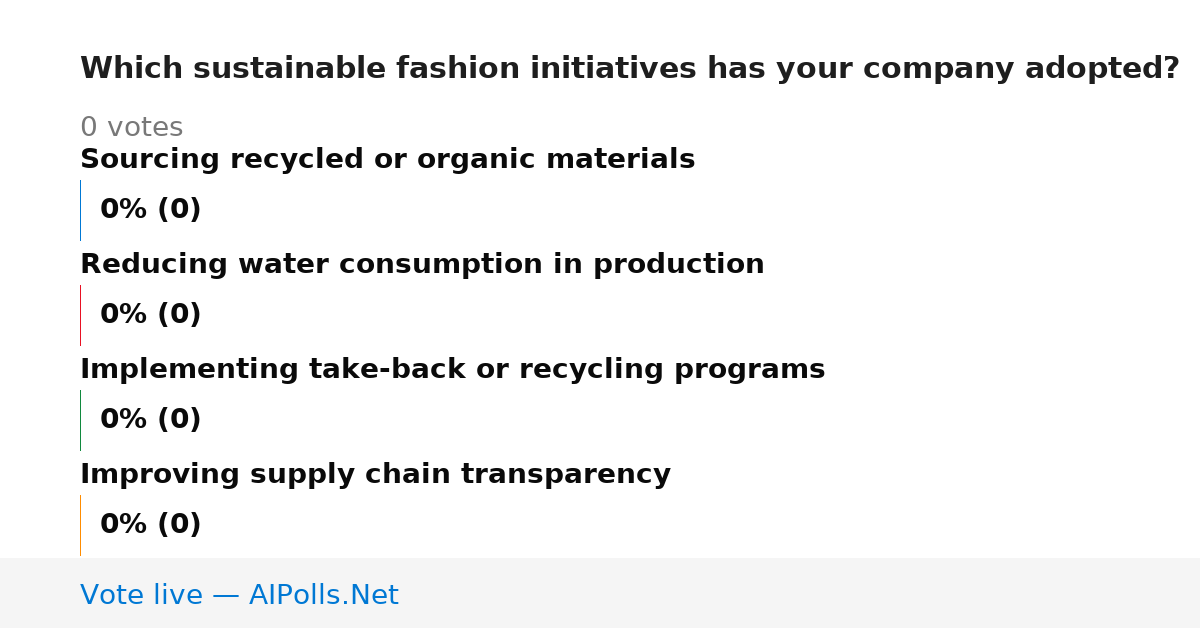This screenshot has width=1200, height=628.
Task: Select the Reducing water consumption in production option
Action: pos(422,265)
